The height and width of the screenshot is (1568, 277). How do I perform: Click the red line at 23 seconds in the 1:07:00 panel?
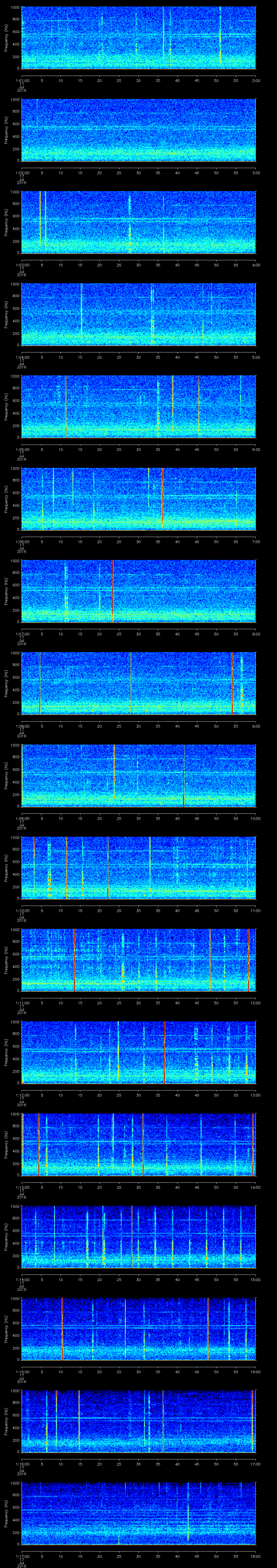pyautogui.click(x=113, y=590)
